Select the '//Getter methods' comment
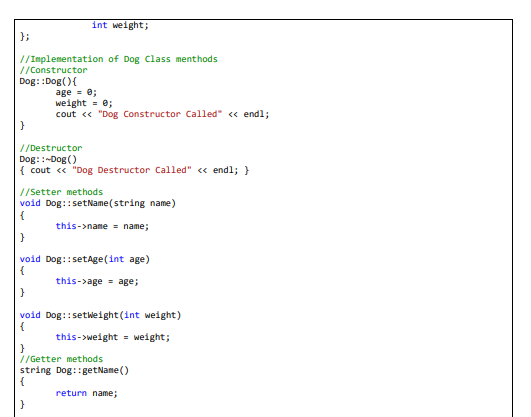Screen dimensions: 531x417 [x=61, y=359]
